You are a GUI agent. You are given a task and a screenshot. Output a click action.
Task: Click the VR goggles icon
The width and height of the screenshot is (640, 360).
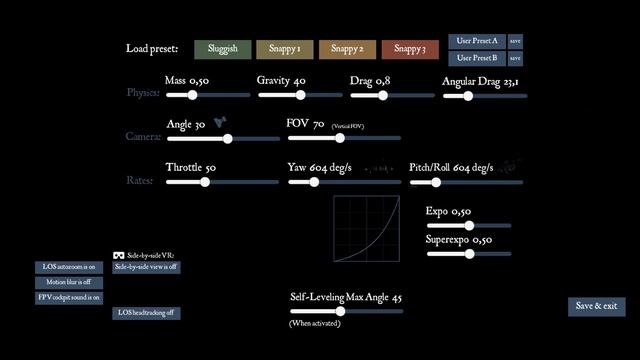point(119,256)
